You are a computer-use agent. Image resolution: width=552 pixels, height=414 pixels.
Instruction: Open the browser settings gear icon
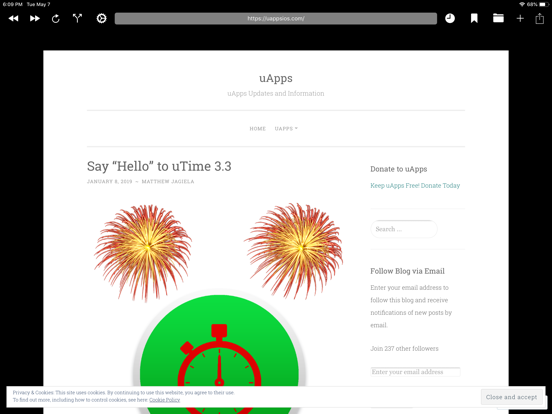[x=101, y=18]
